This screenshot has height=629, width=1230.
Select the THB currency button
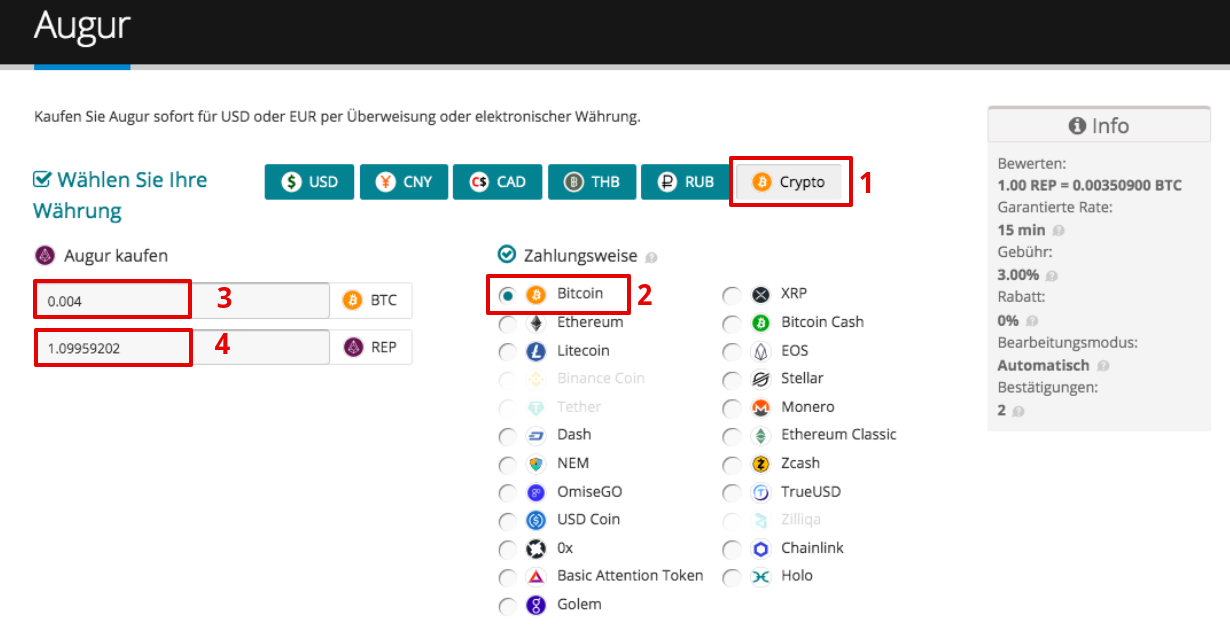click(x=591, y=182)
